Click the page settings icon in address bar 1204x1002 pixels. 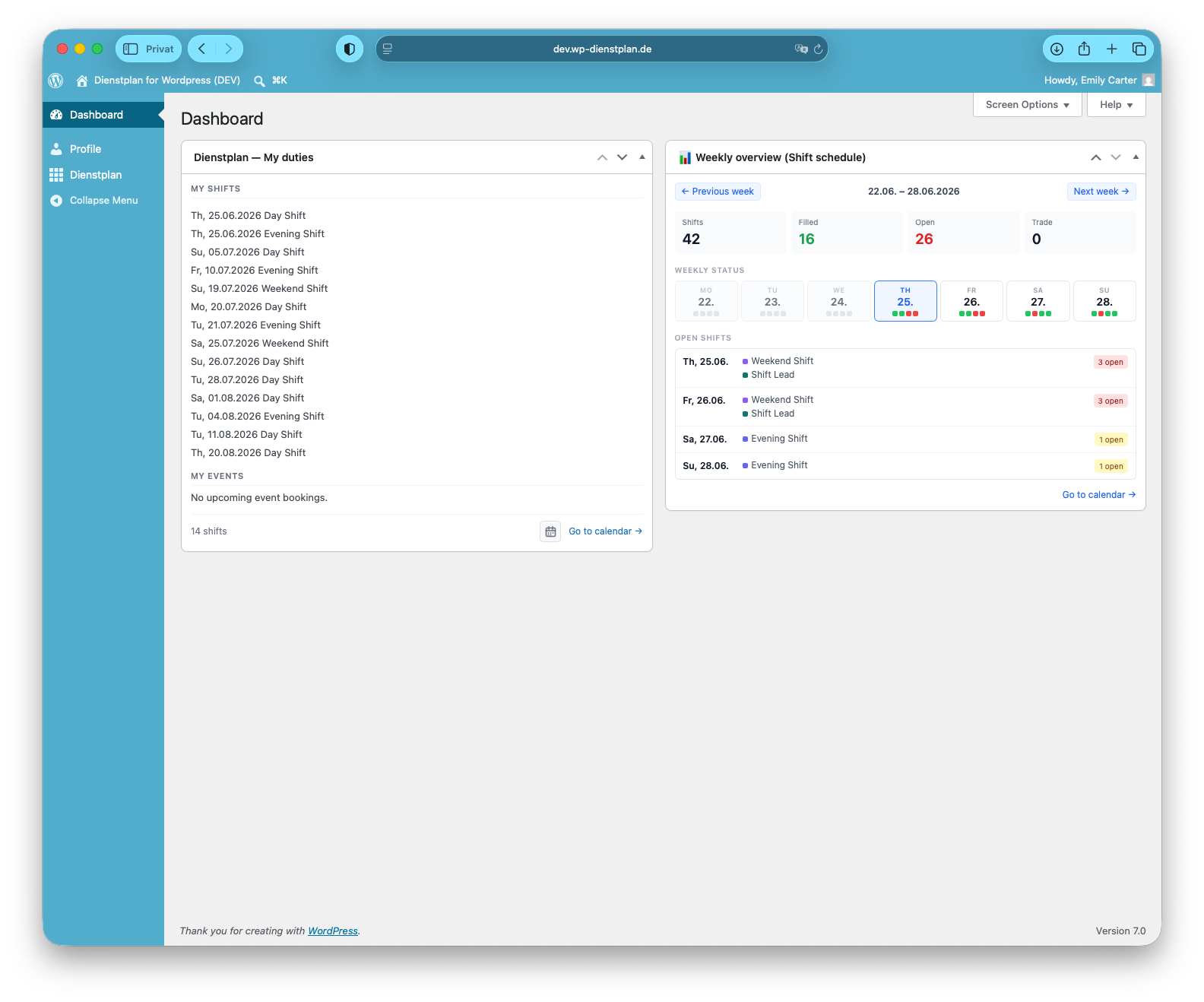[388, 49]
